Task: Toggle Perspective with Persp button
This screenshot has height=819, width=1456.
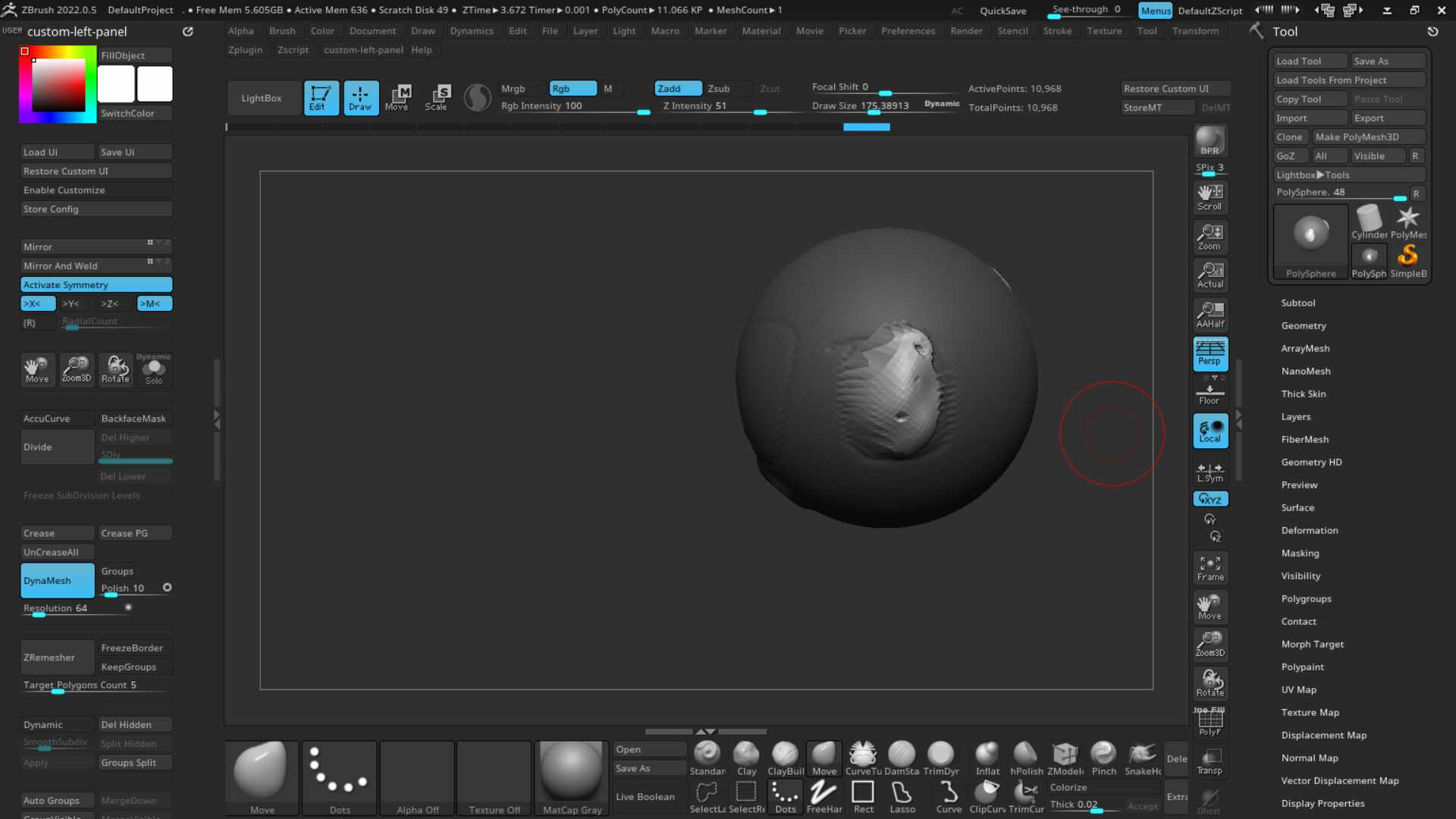Action: point(1210,353)
